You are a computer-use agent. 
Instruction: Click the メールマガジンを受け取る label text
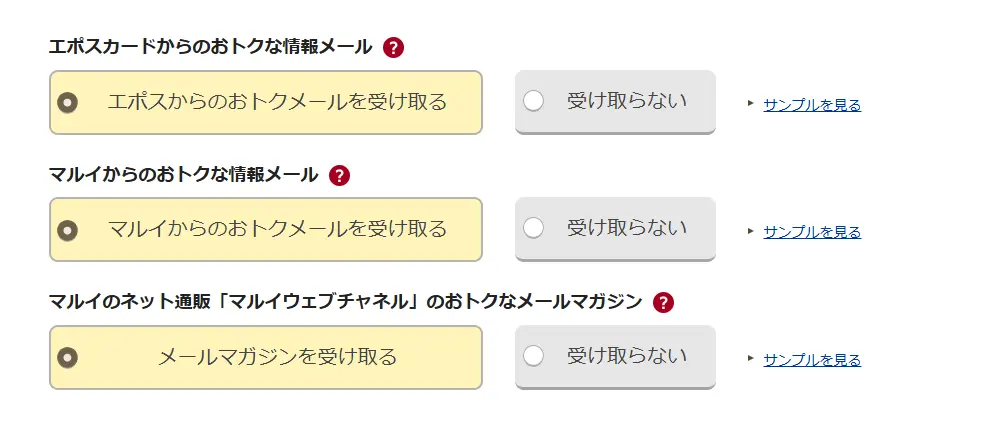click(277, 357)
